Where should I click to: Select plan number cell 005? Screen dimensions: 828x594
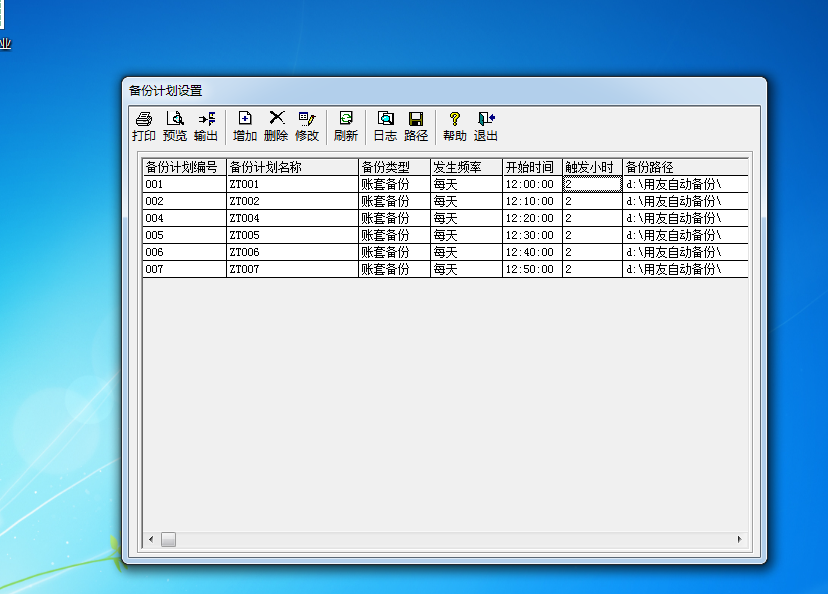click(184, 235)
